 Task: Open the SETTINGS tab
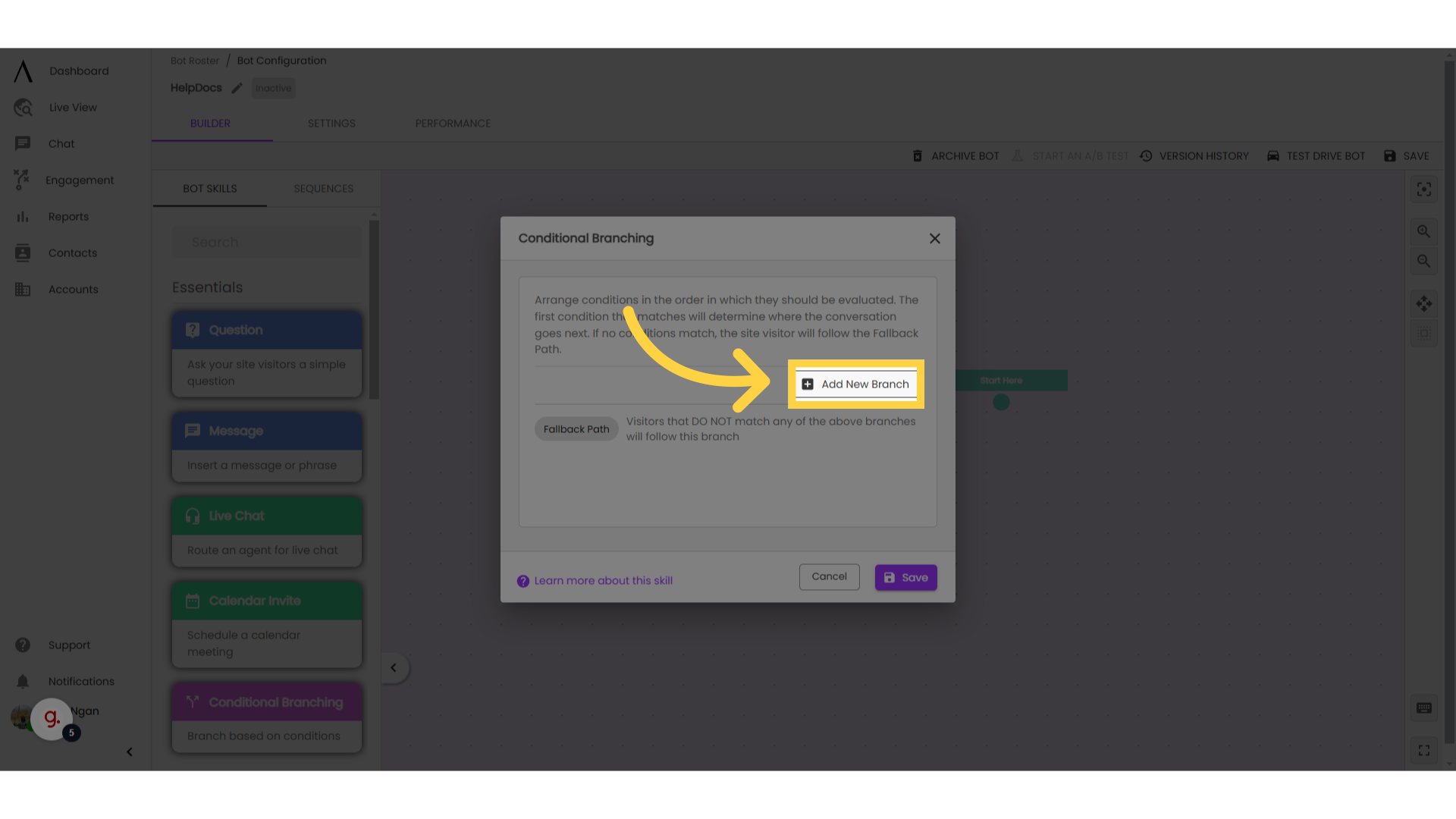click(x=331, y=123)
